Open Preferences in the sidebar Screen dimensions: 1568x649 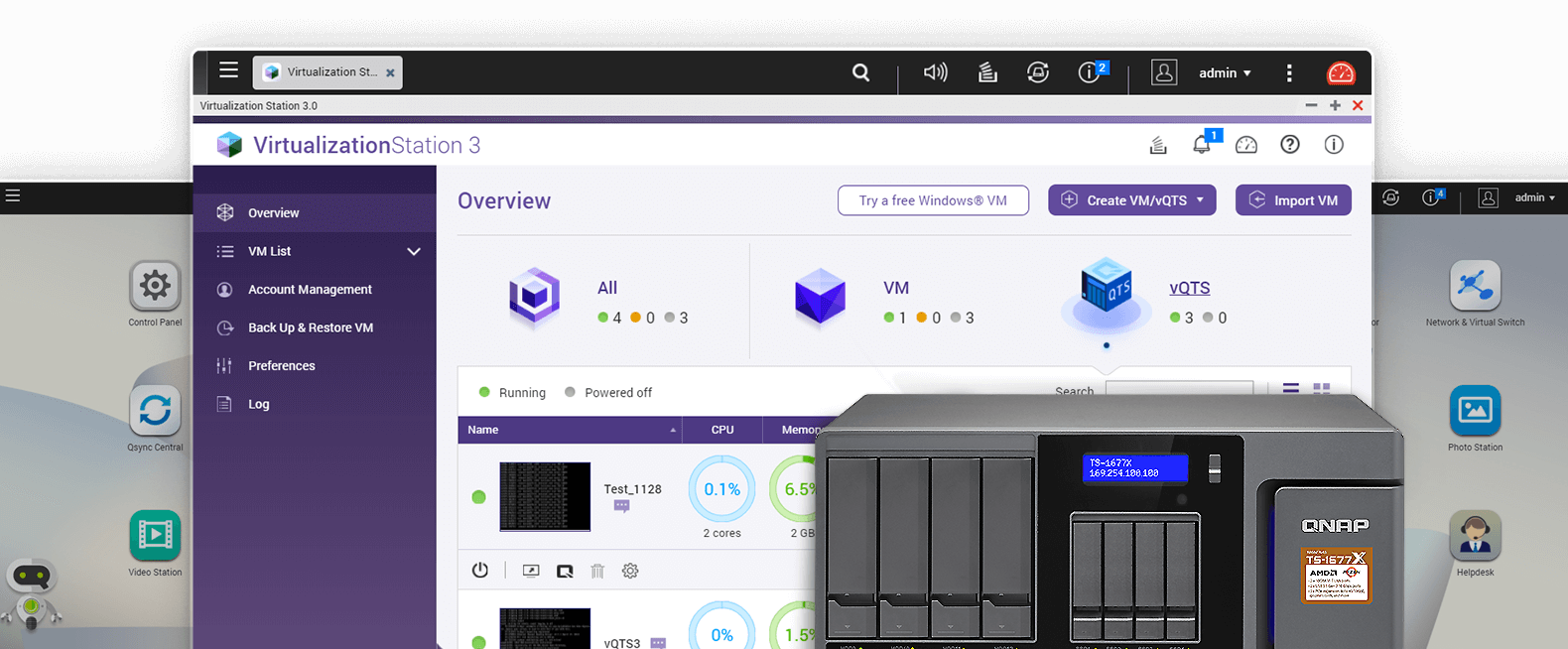click(315, 365)
